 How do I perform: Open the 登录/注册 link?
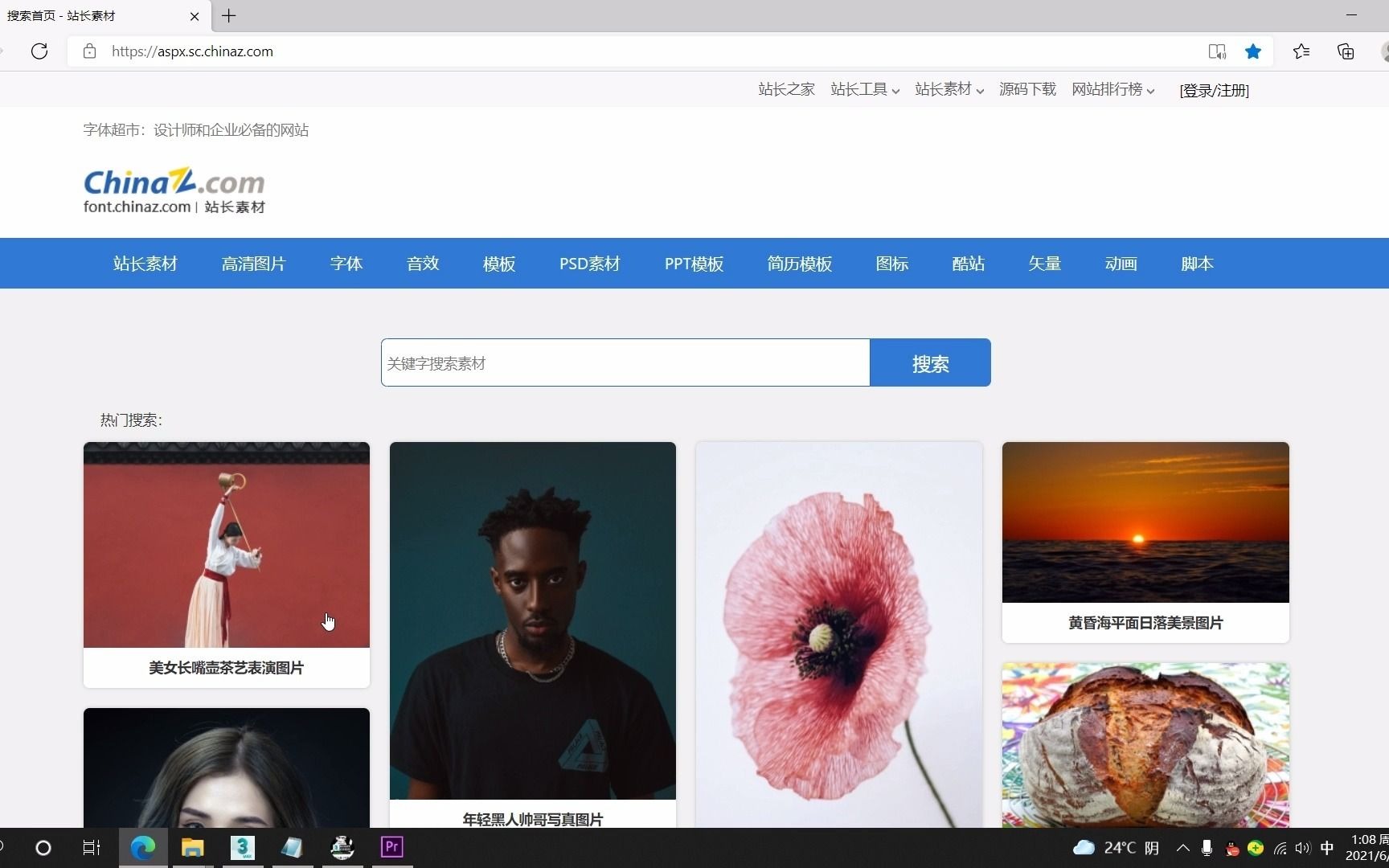click(x=1214, y=90)
